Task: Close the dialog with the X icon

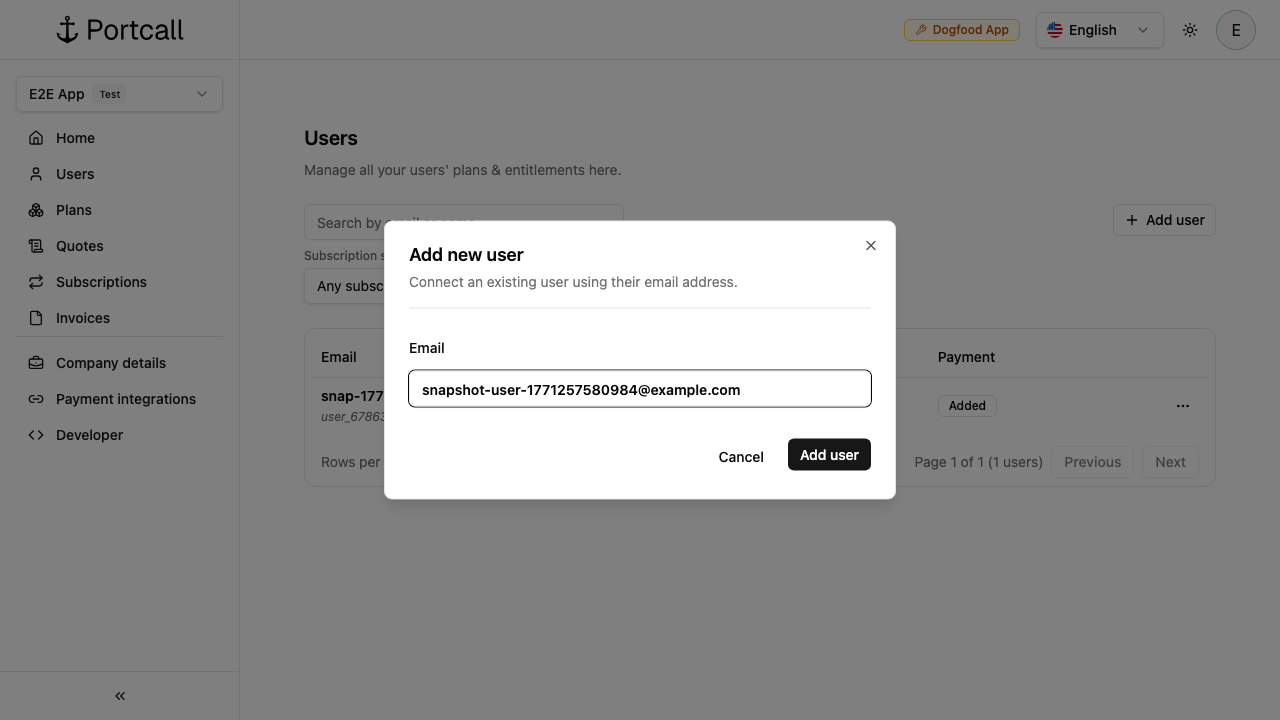Action: [871, 245]
